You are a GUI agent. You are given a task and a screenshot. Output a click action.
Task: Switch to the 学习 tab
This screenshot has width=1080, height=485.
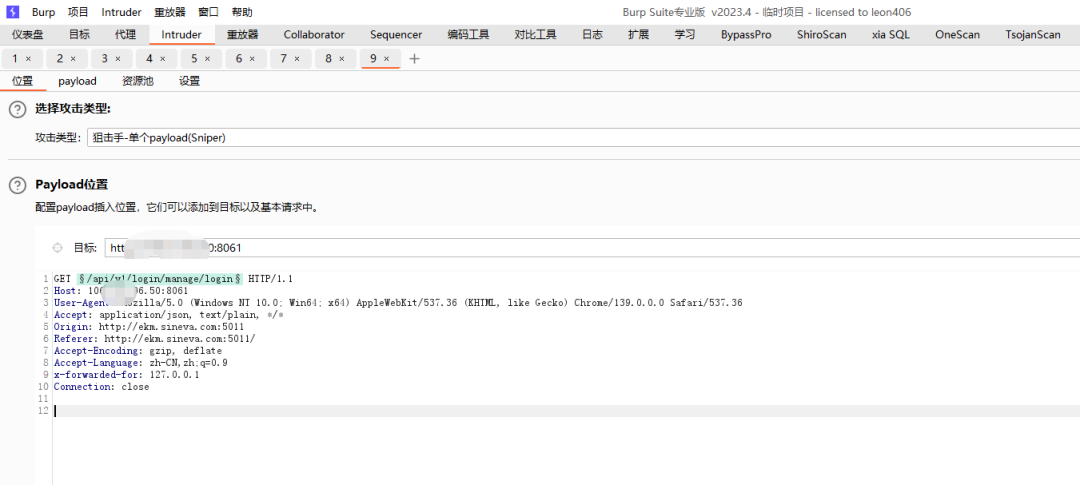click(x=685, y=34)
